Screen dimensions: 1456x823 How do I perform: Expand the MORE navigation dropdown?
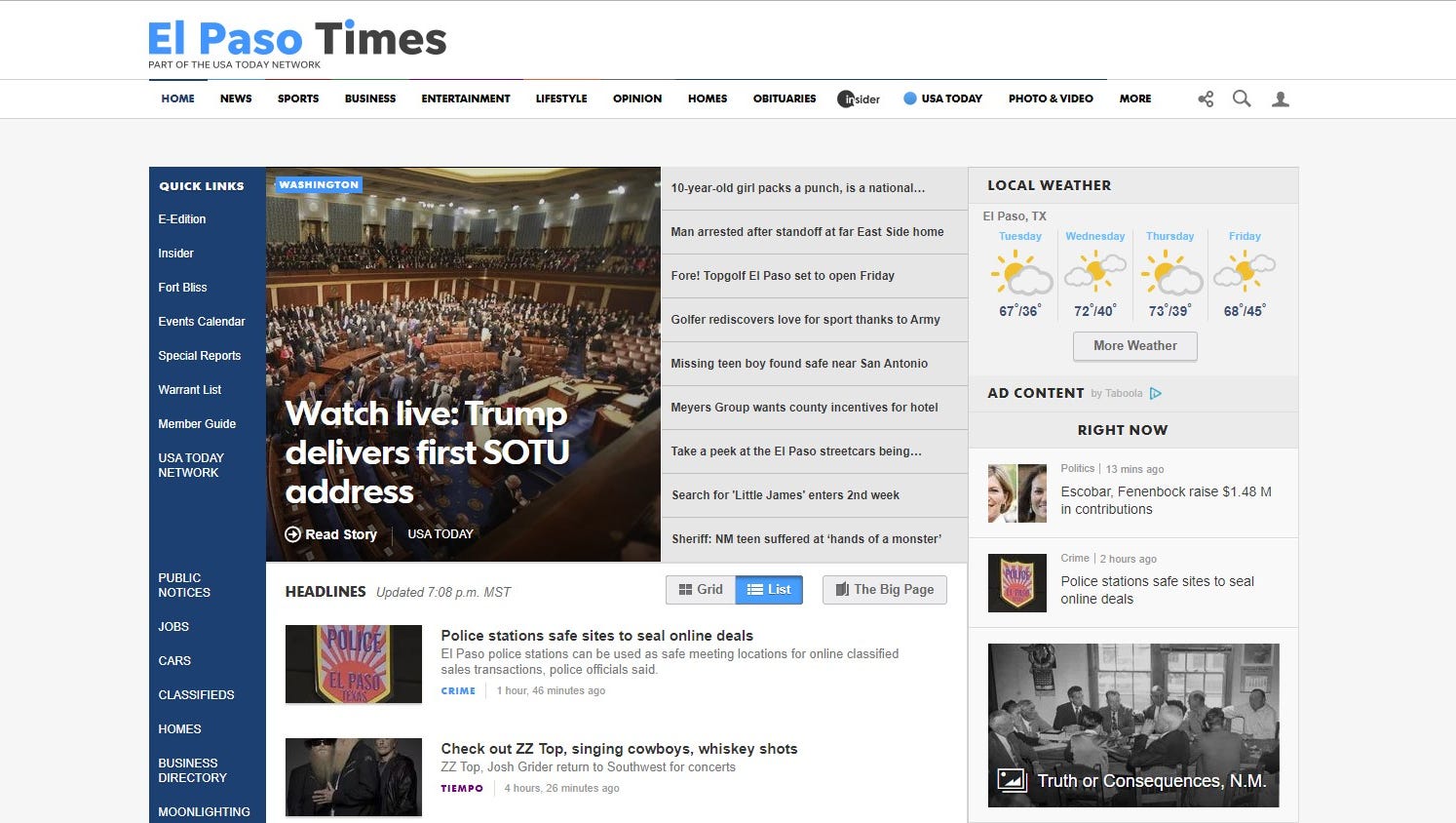coord(1135,98)
